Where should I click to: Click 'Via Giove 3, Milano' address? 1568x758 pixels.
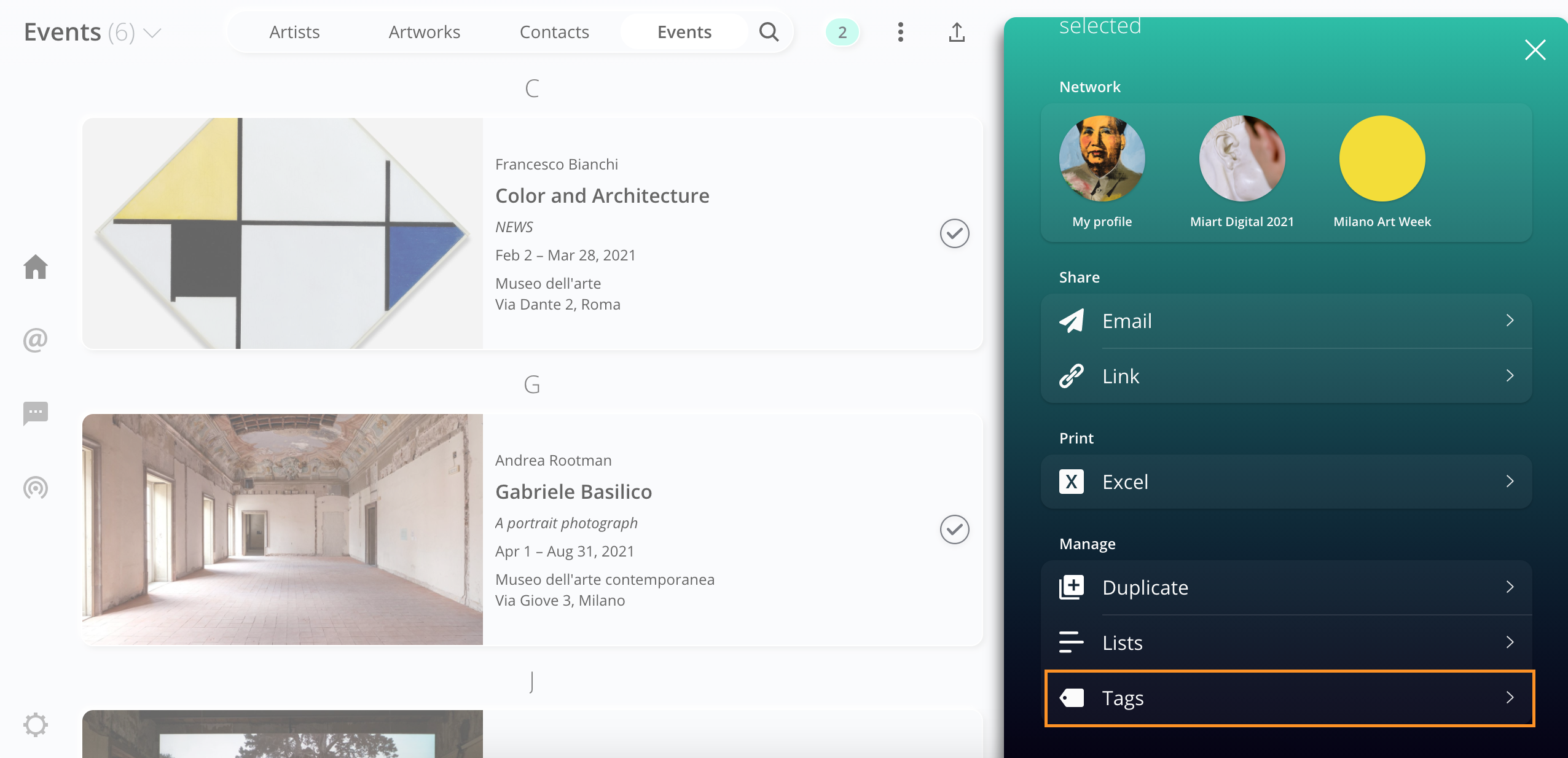coord(560,601)
